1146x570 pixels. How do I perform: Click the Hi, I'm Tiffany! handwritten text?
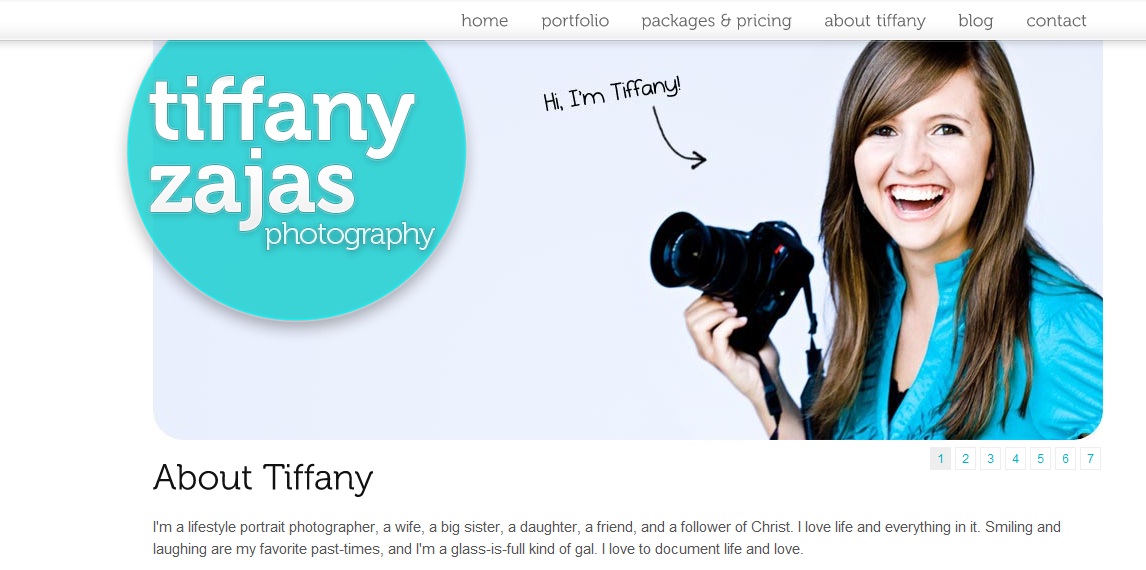point(612,93)
